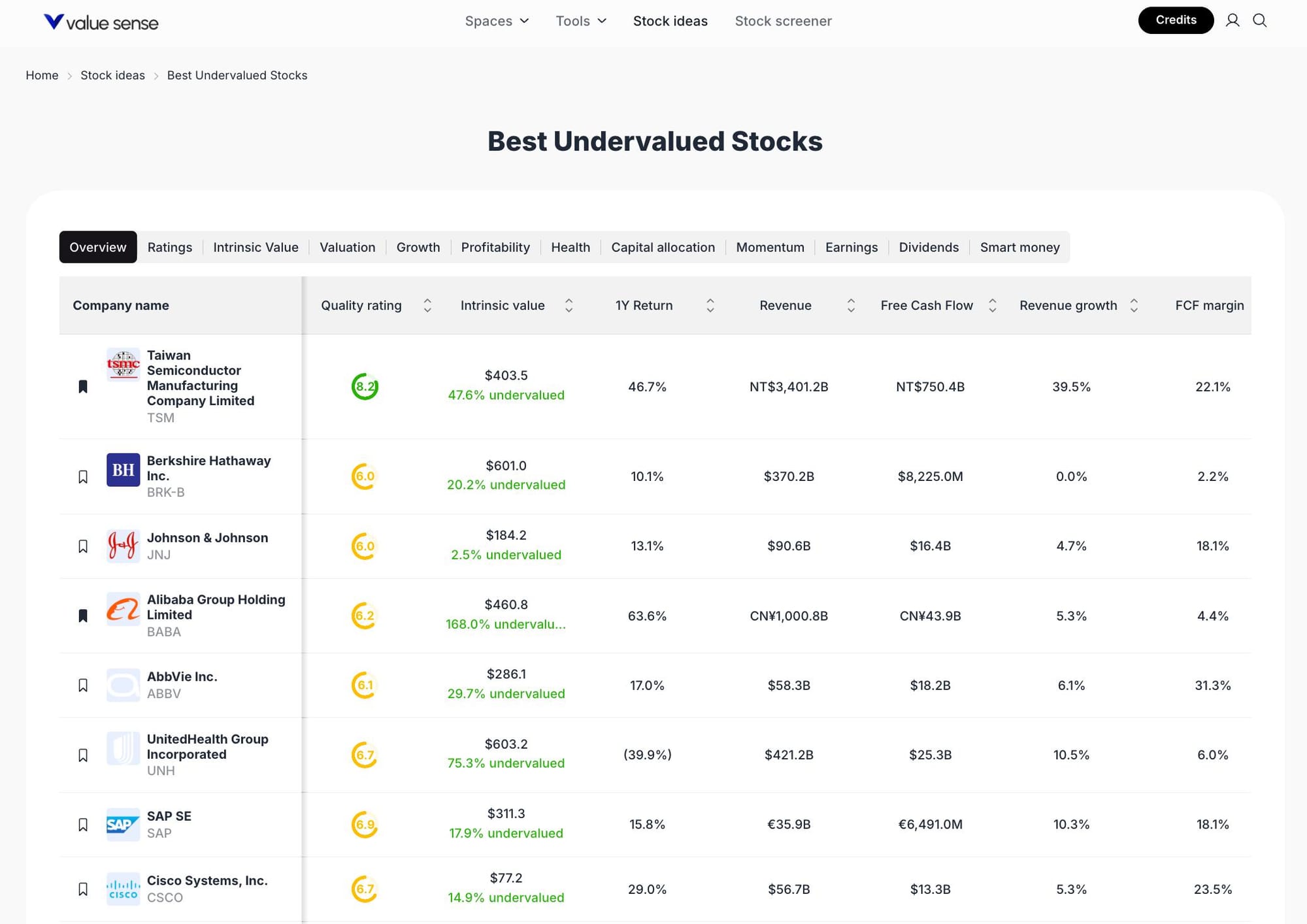The image size is (1307, 924).
Task: Click the Alibaba company logo
Action: point(123,609)
